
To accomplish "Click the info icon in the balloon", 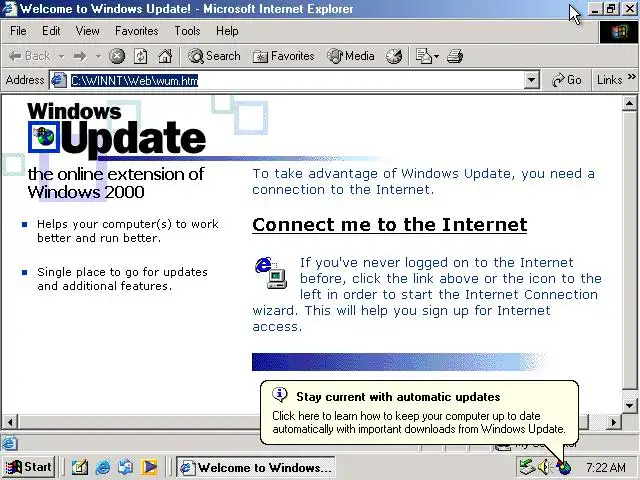I will coord(280,395).
